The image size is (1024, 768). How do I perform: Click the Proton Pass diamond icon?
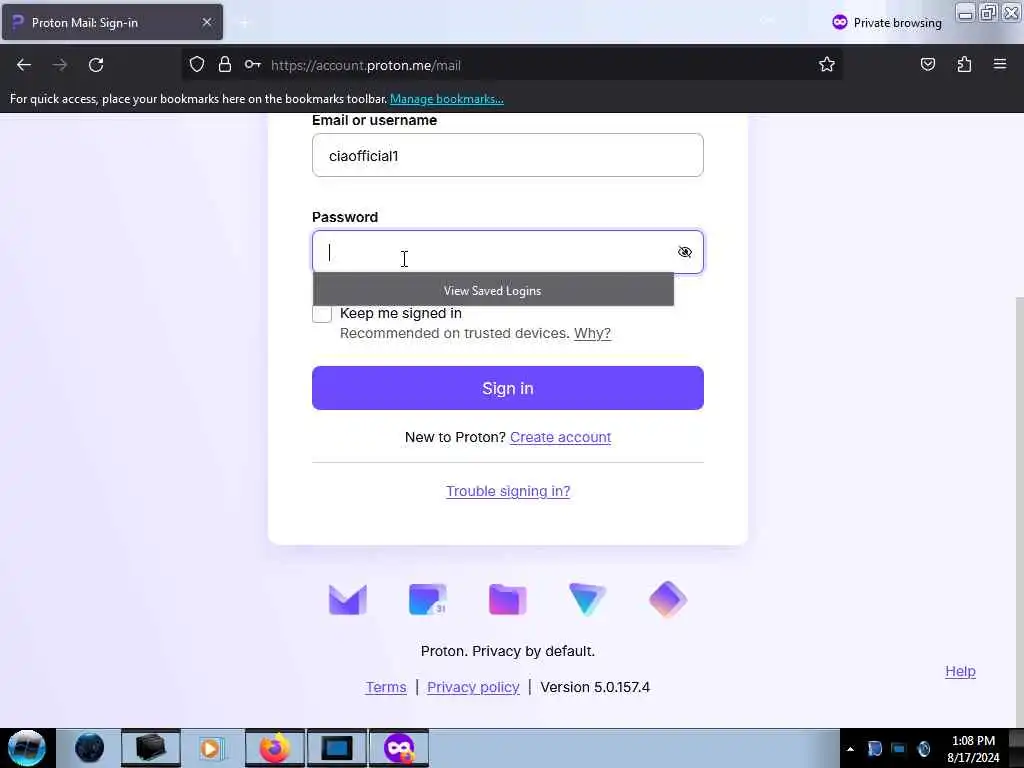point(667,600)
